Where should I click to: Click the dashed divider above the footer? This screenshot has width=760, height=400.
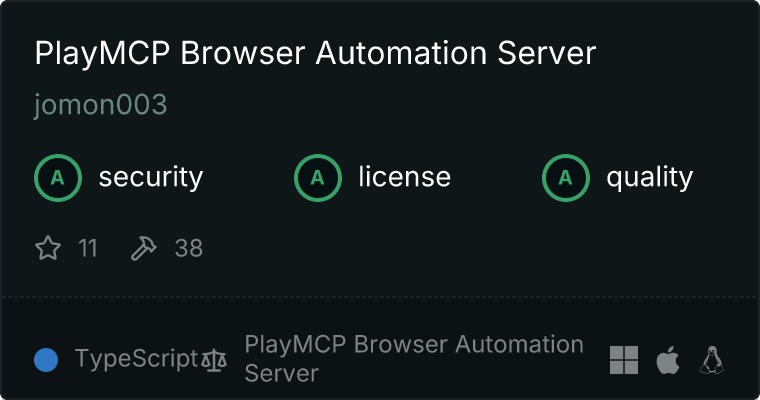coord(380,297)
